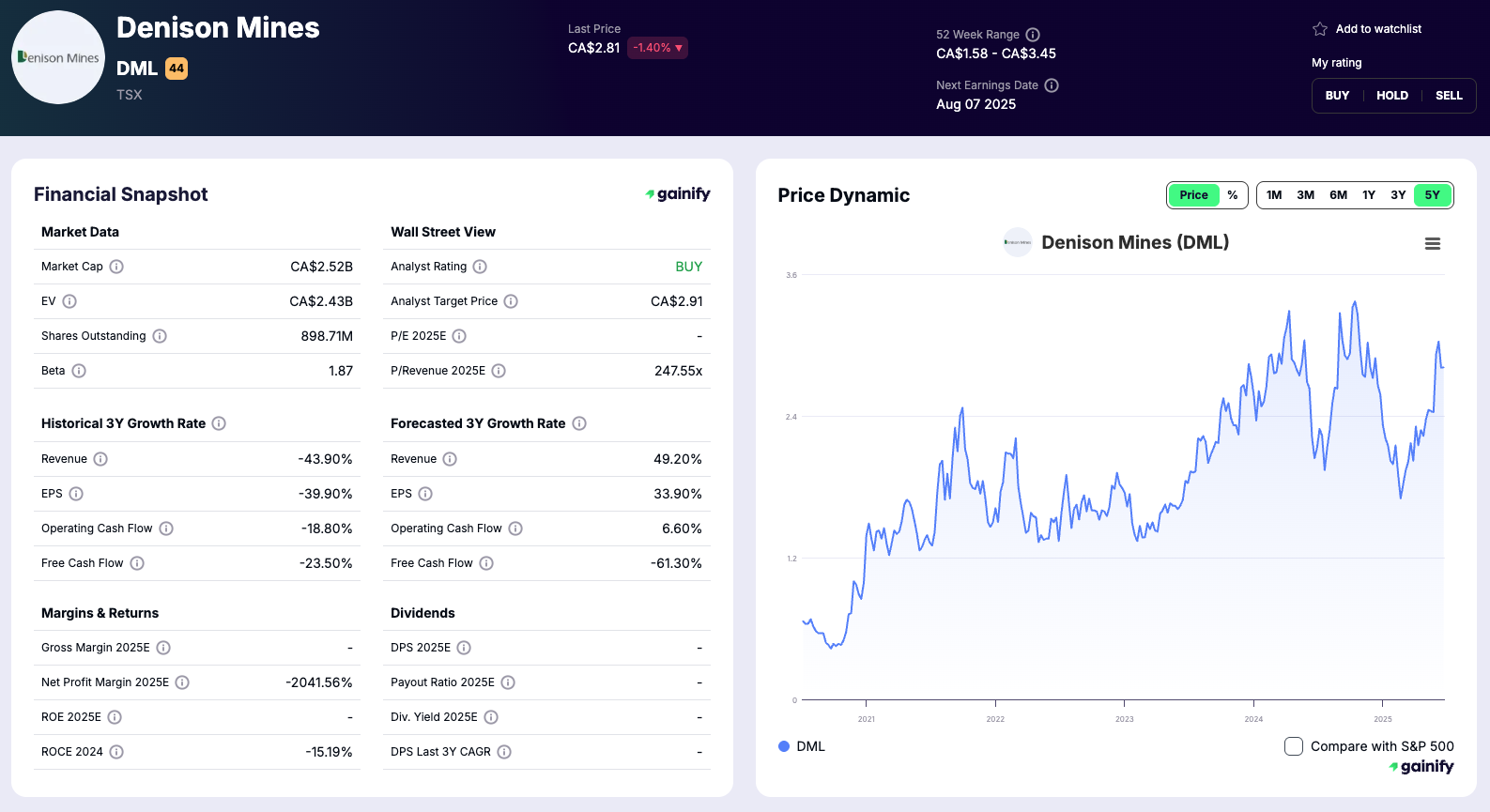Click the Denison Mines round logo

pos(58,57)
